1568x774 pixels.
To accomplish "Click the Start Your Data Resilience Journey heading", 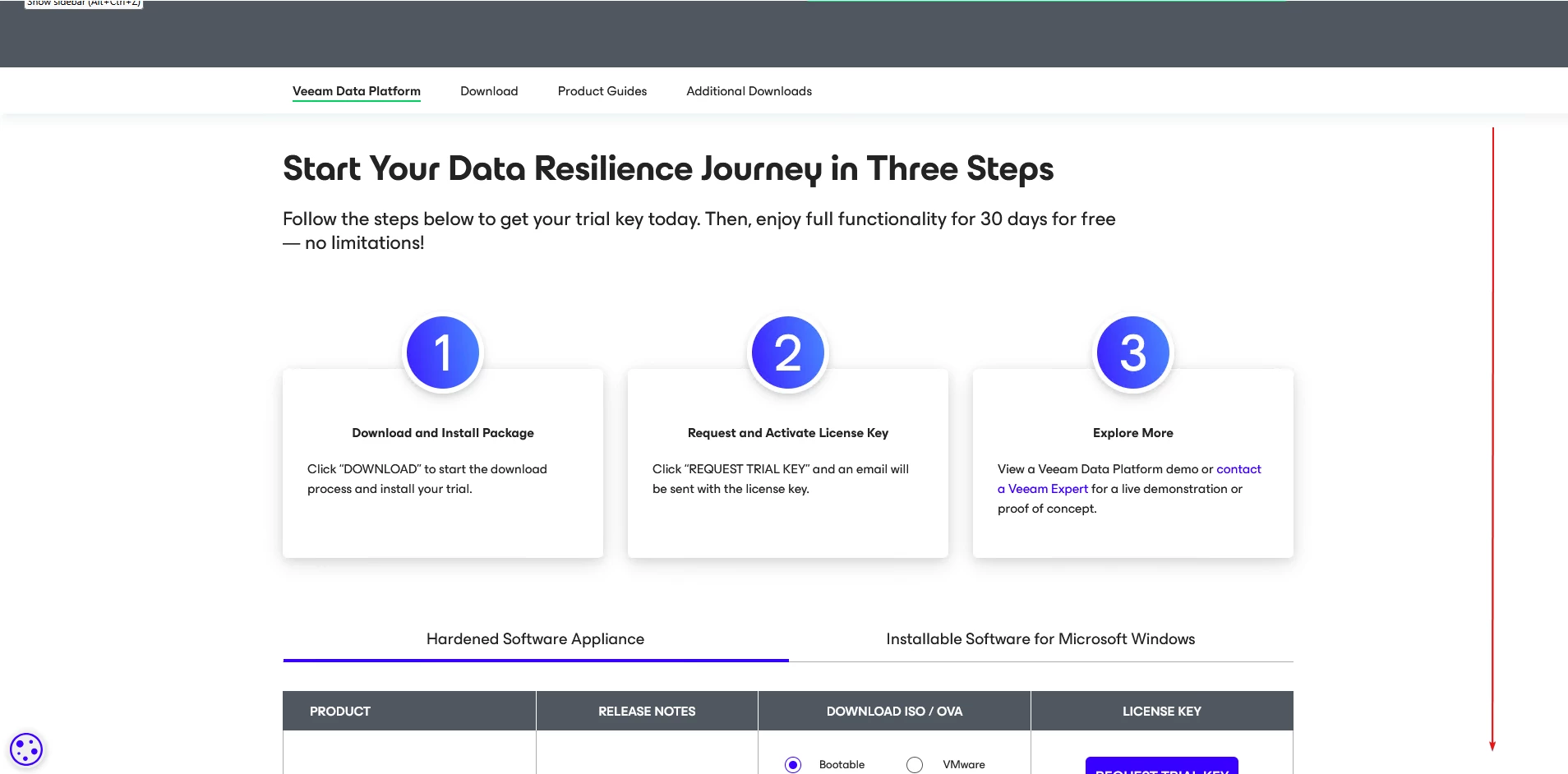I will point(668,169).
